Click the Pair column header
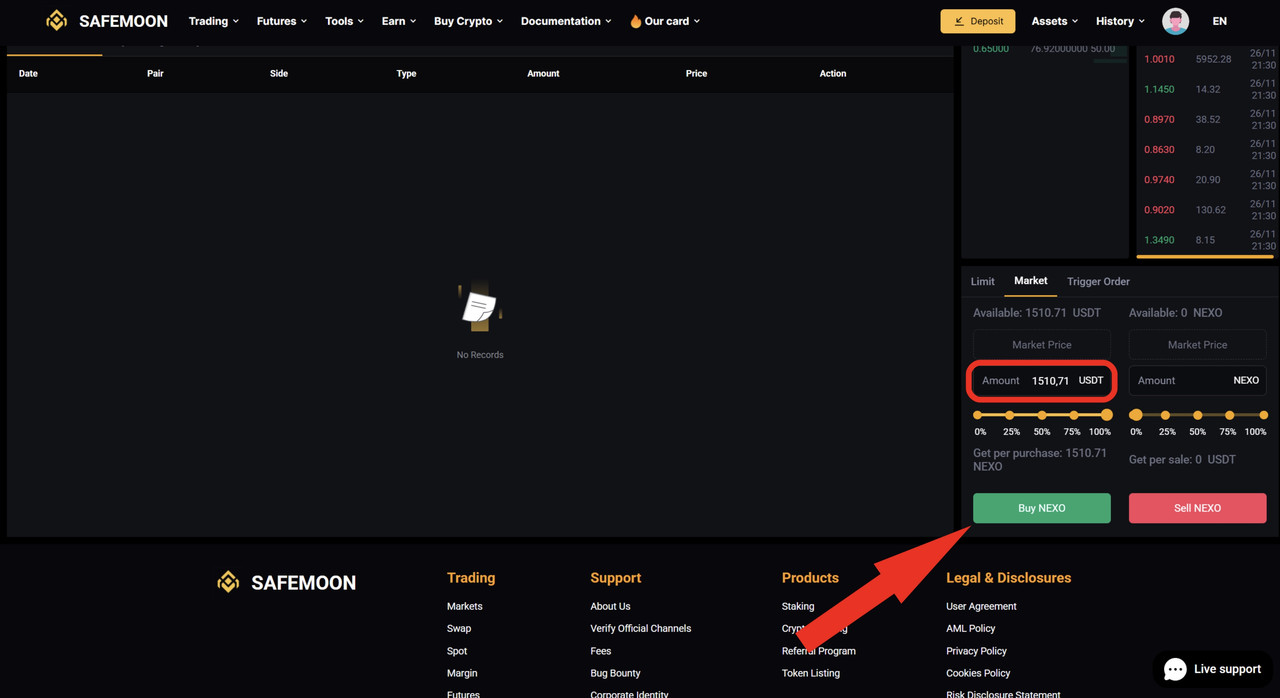The height and width of the screenshot is (698, 1280). (155, 74)
